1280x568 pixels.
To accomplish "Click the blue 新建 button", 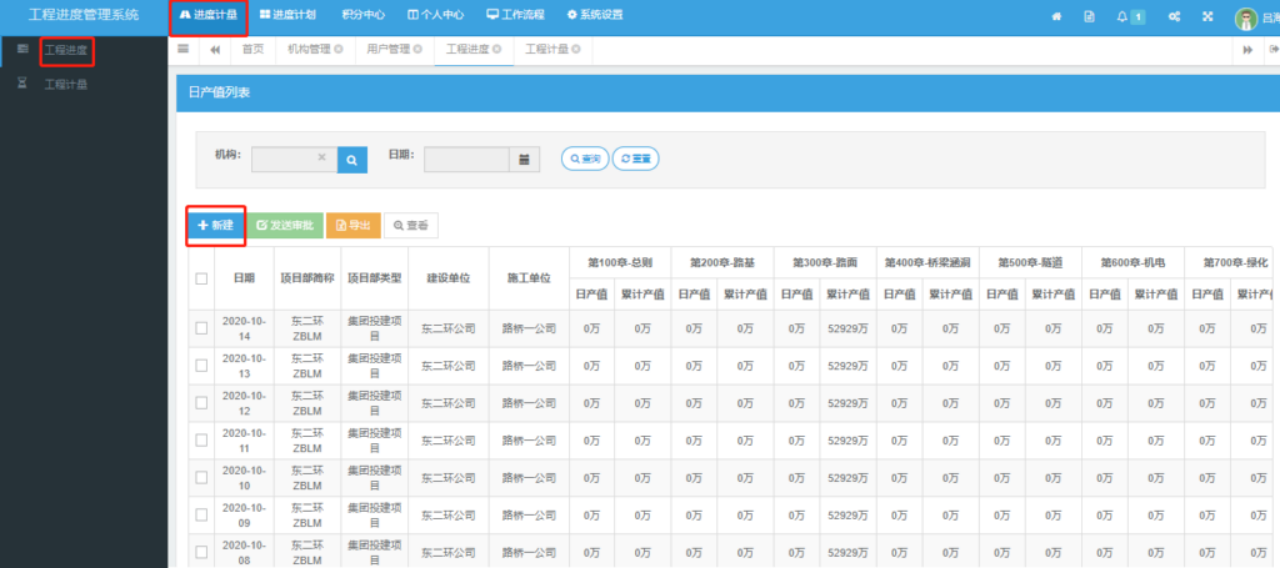I will (215, 225).
